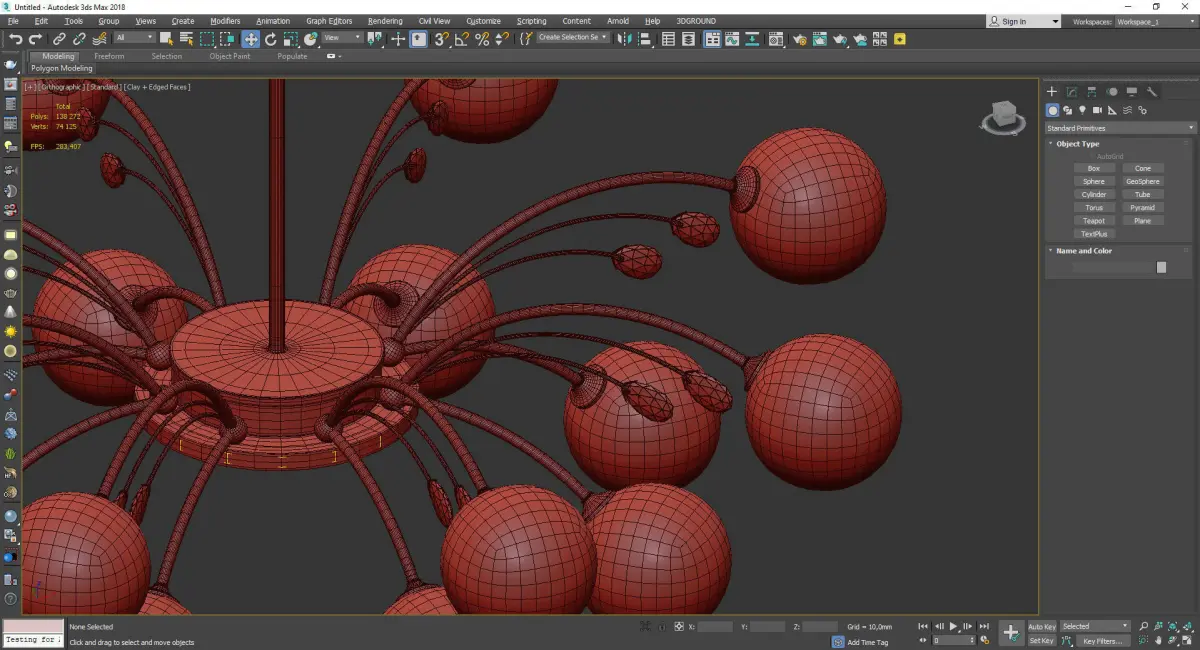This screenshot has width=1200, height=650.
Task: Collapse the Object Type rollout
Action: (1077, 144)
